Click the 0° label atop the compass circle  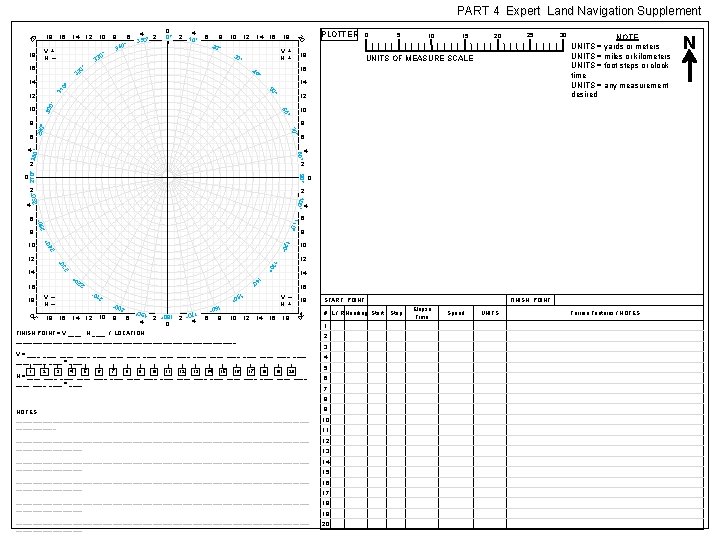pos(169,38)
